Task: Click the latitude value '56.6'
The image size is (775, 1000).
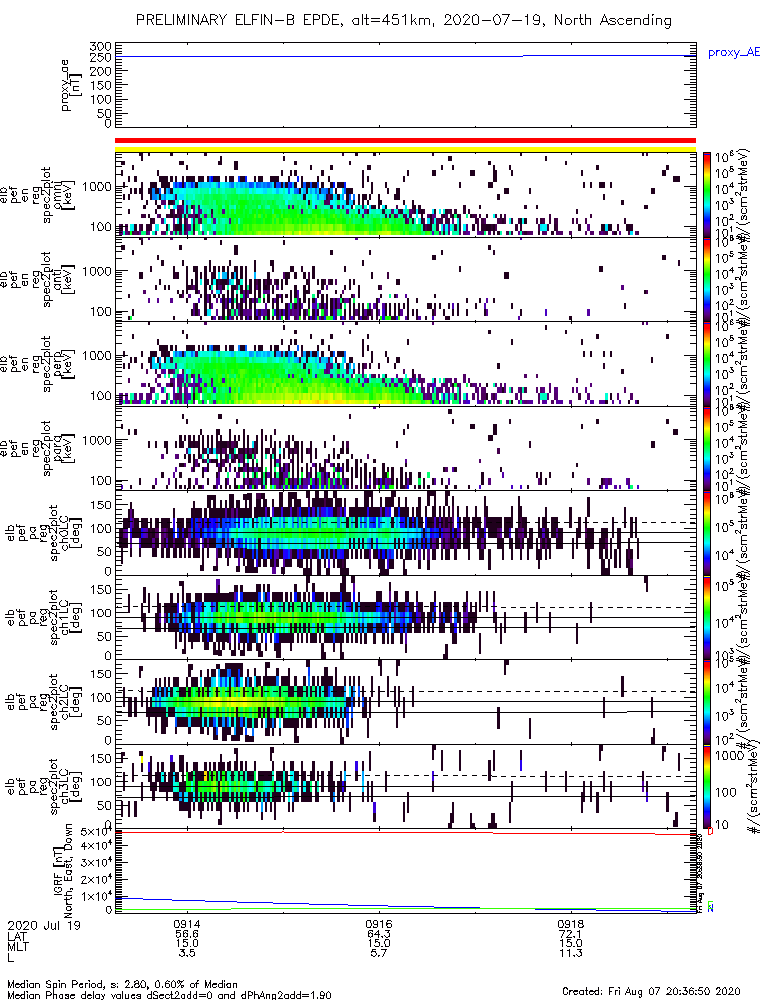Action: click(x=187, y=934)
